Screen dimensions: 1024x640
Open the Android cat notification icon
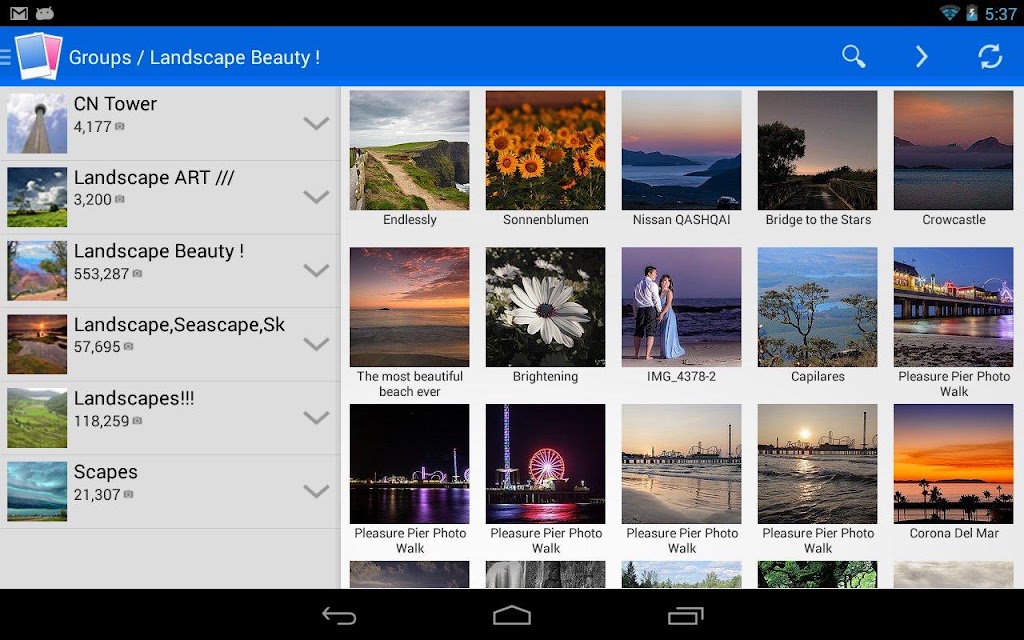pos(44,13)
